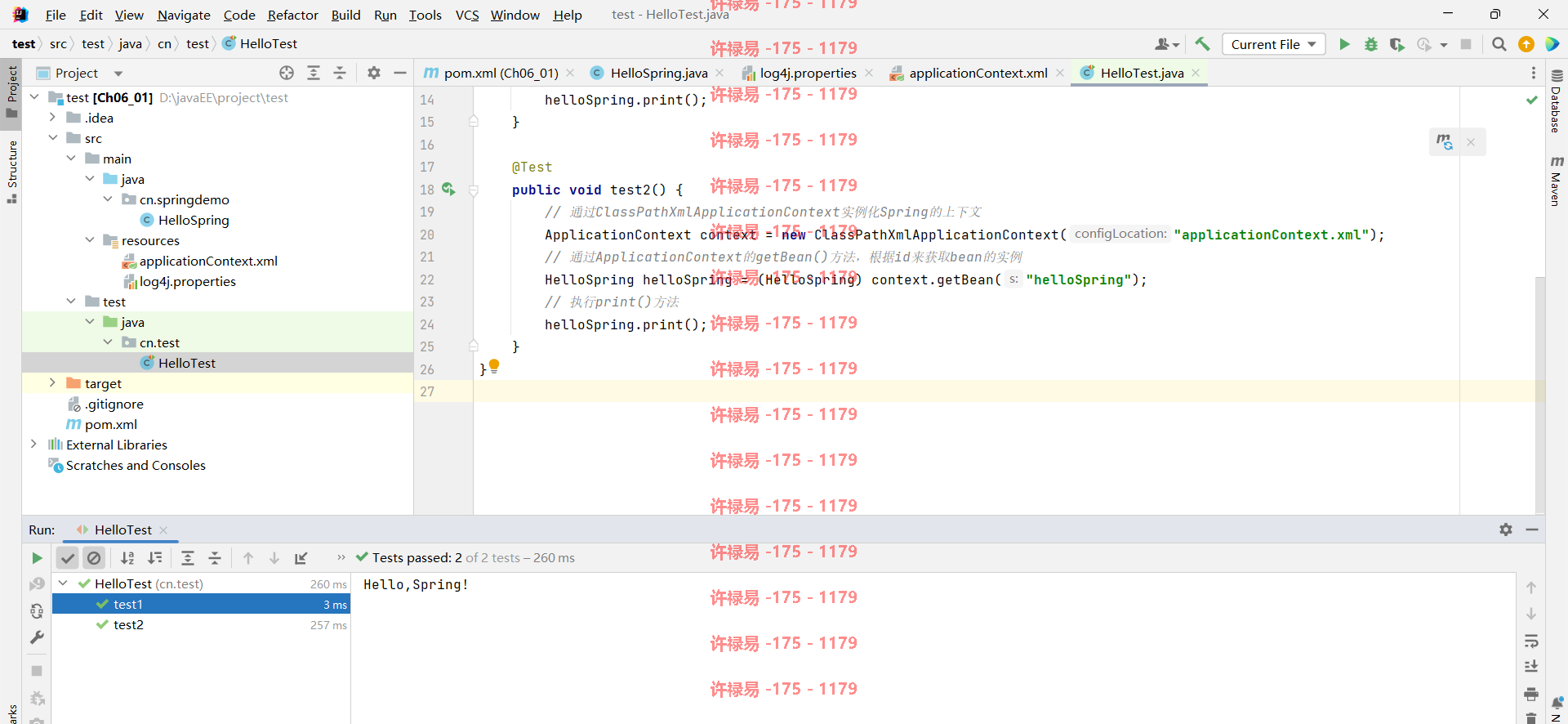The height and width of the screenshot is (724, 1568).
Task: Open the VCS menu
Action: point(467,15)
